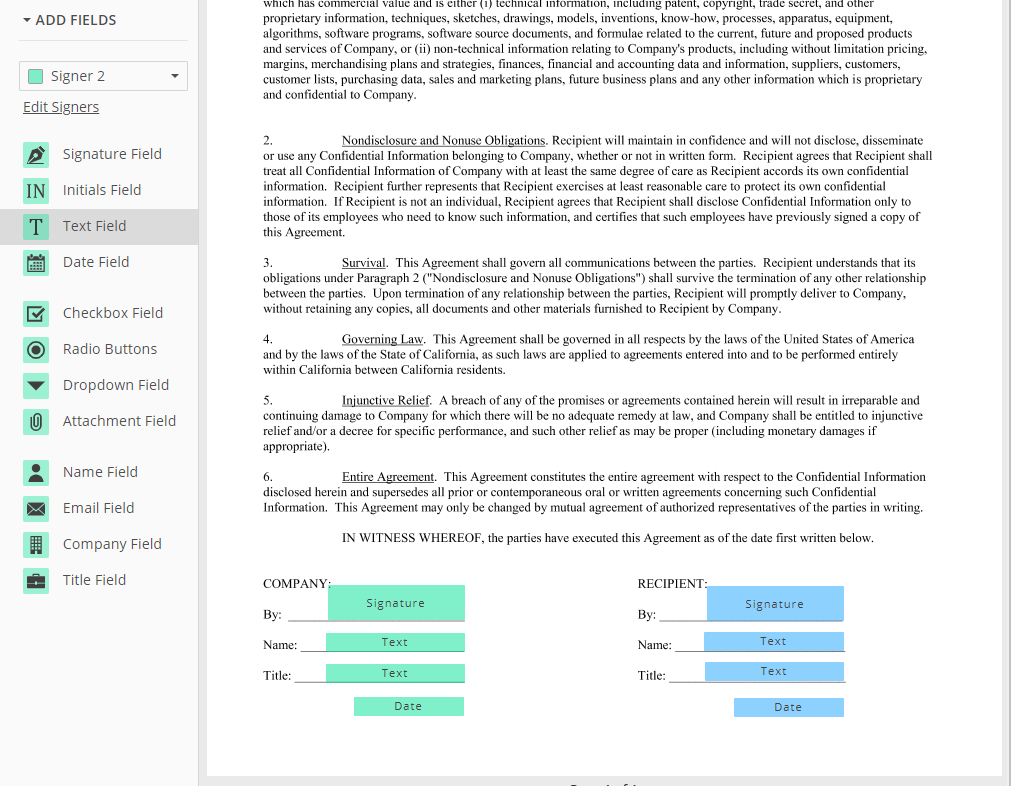Select the green Text field beside Company Title
Image resolution: width=1011 pixels, height=786 pixels.
[395, 673]
